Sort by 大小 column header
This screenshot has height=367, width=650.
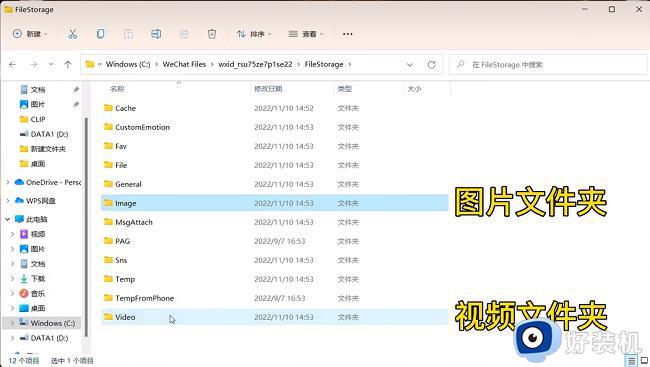415,89
